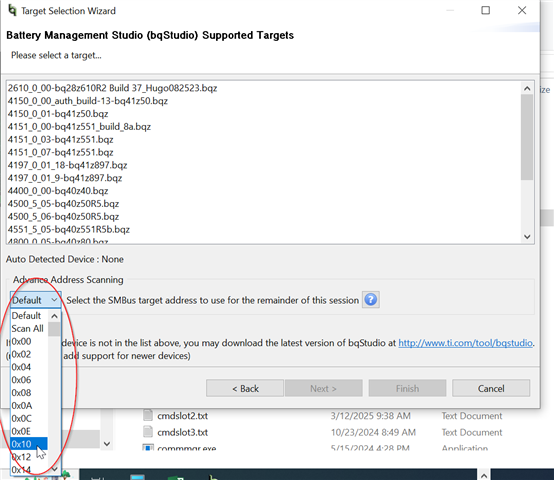The width and height of the screenshot is (554, 480).
Task: Click the target list scrollbar thumb
Action: pyautogui.click(x=527, y=137)
